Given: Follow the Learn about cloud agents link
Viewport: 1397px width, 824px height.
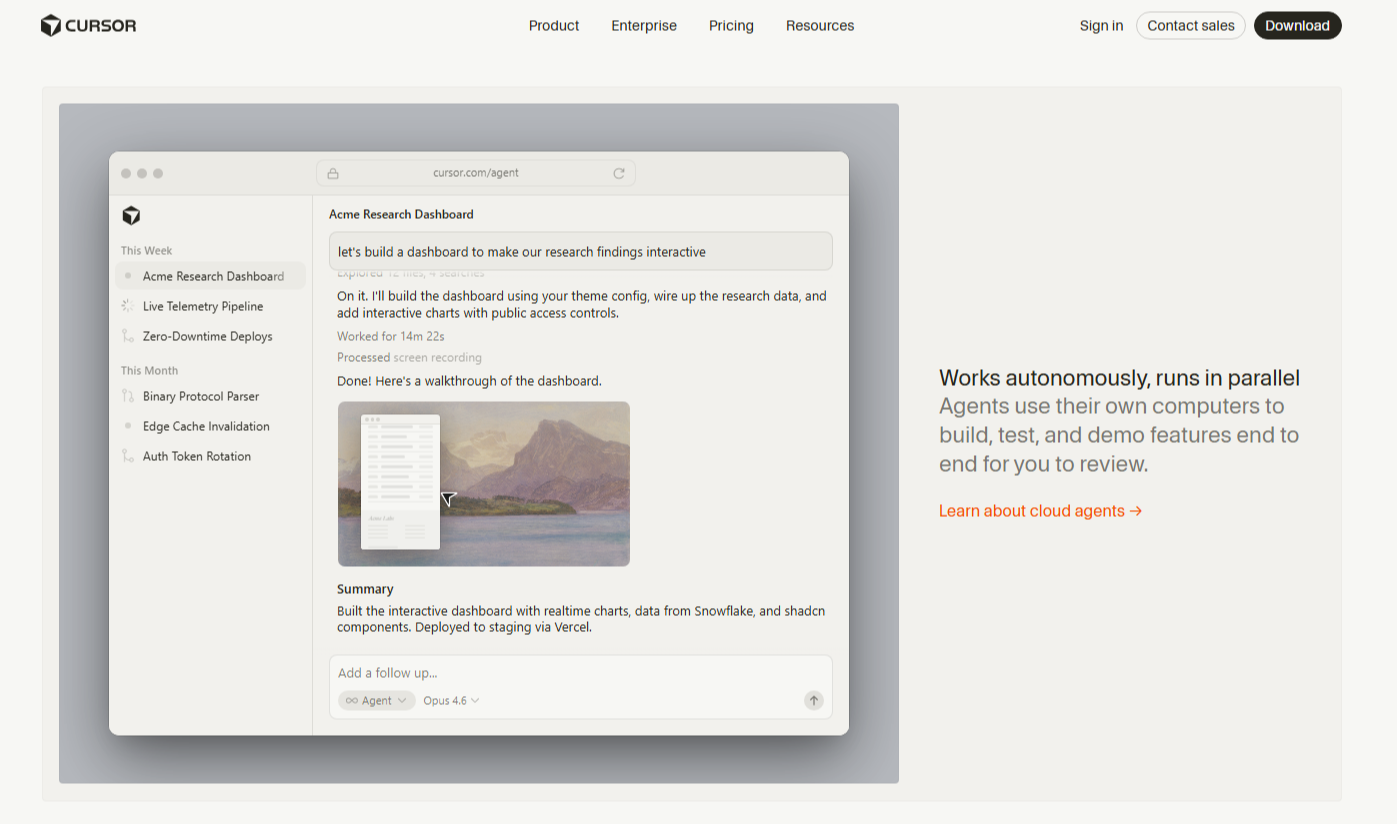Looking at the screenshot, I should [1040, 511].
